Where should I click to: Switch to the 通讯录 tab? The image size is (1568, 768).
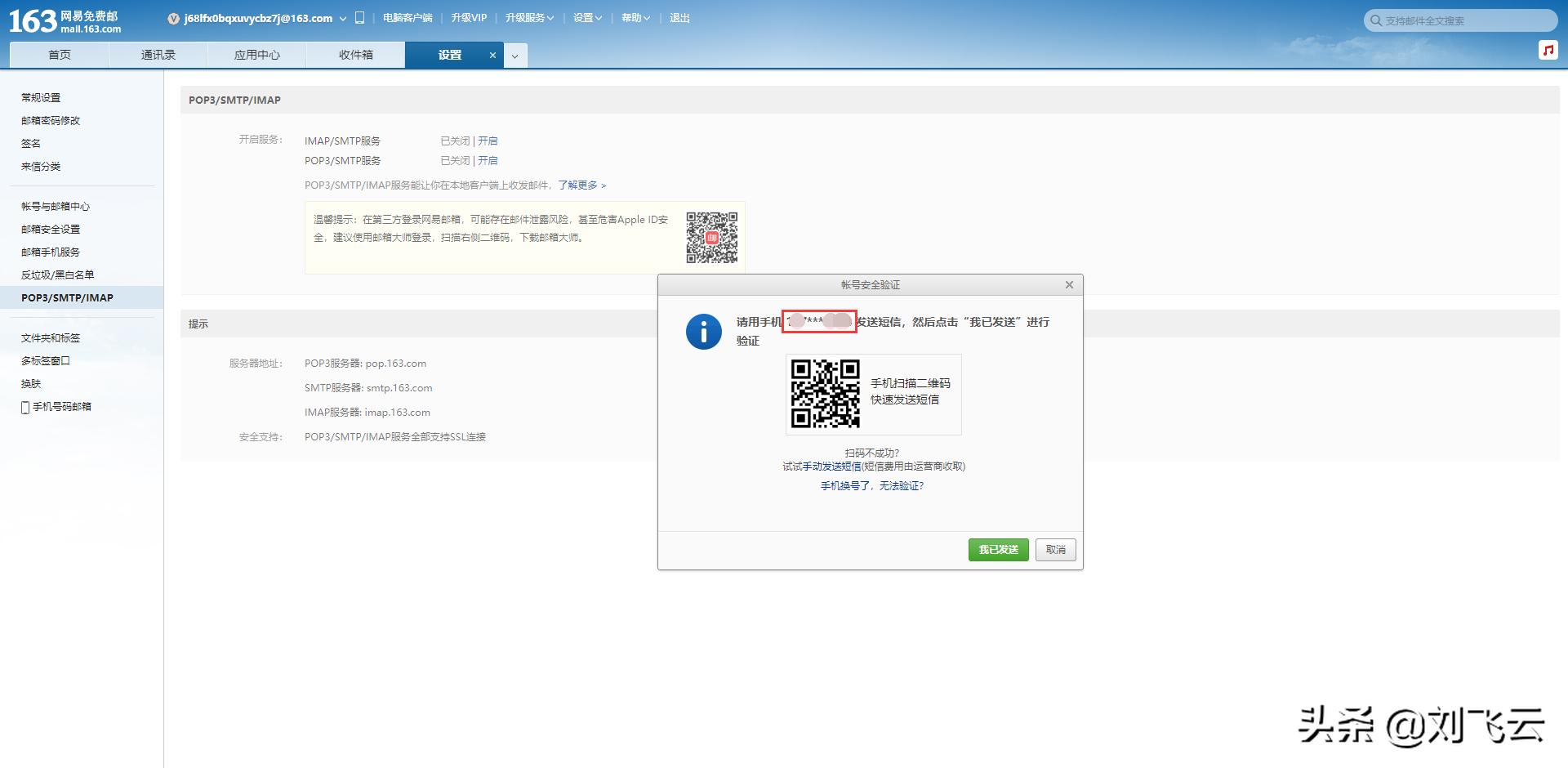click(158, 55)
